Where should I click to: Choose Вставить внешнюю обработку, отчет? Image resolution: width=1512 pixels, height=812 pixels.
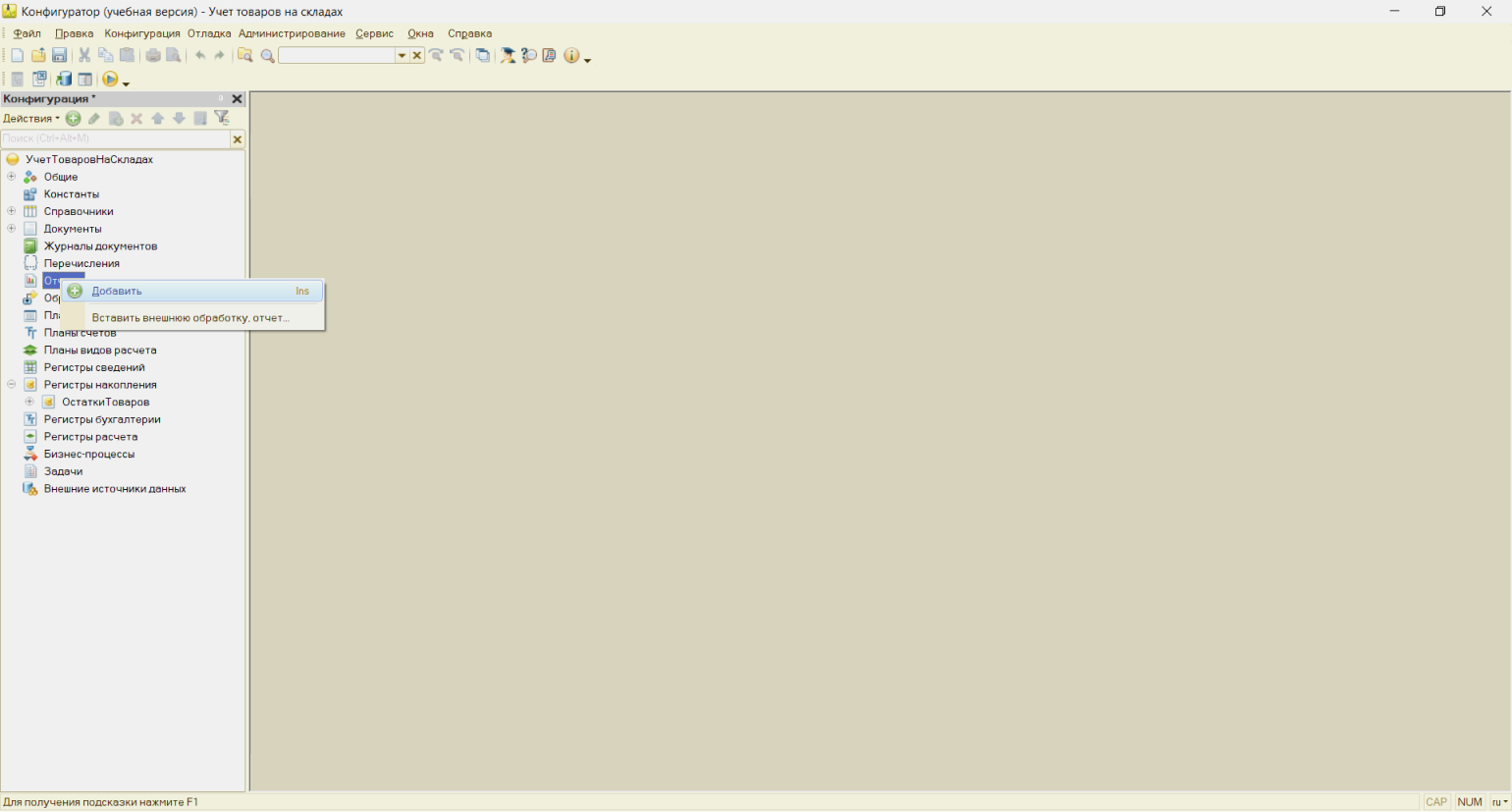tap(192, 318)
